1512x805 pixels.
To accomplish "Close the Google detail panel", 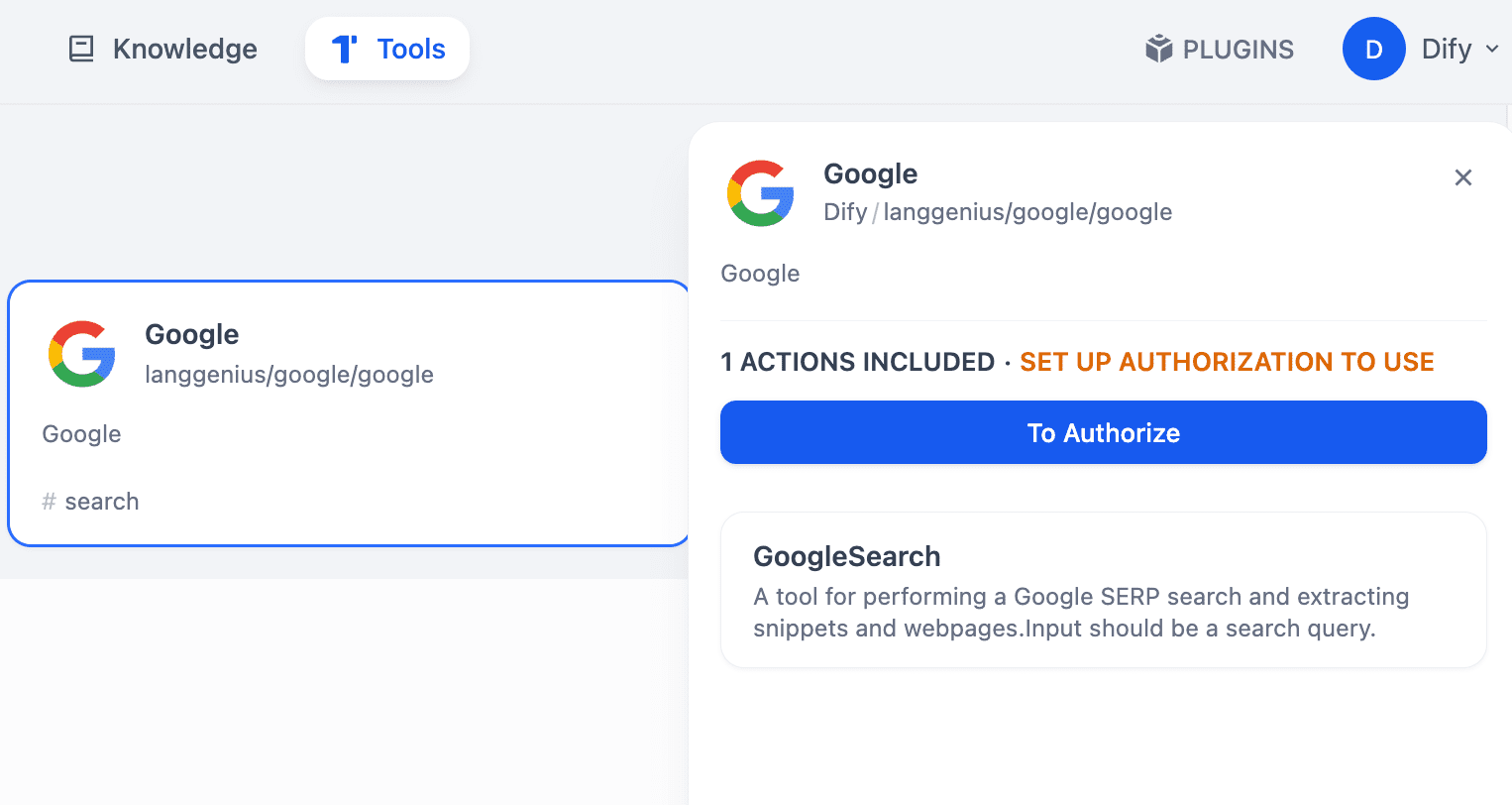I will pos(1462,177).
